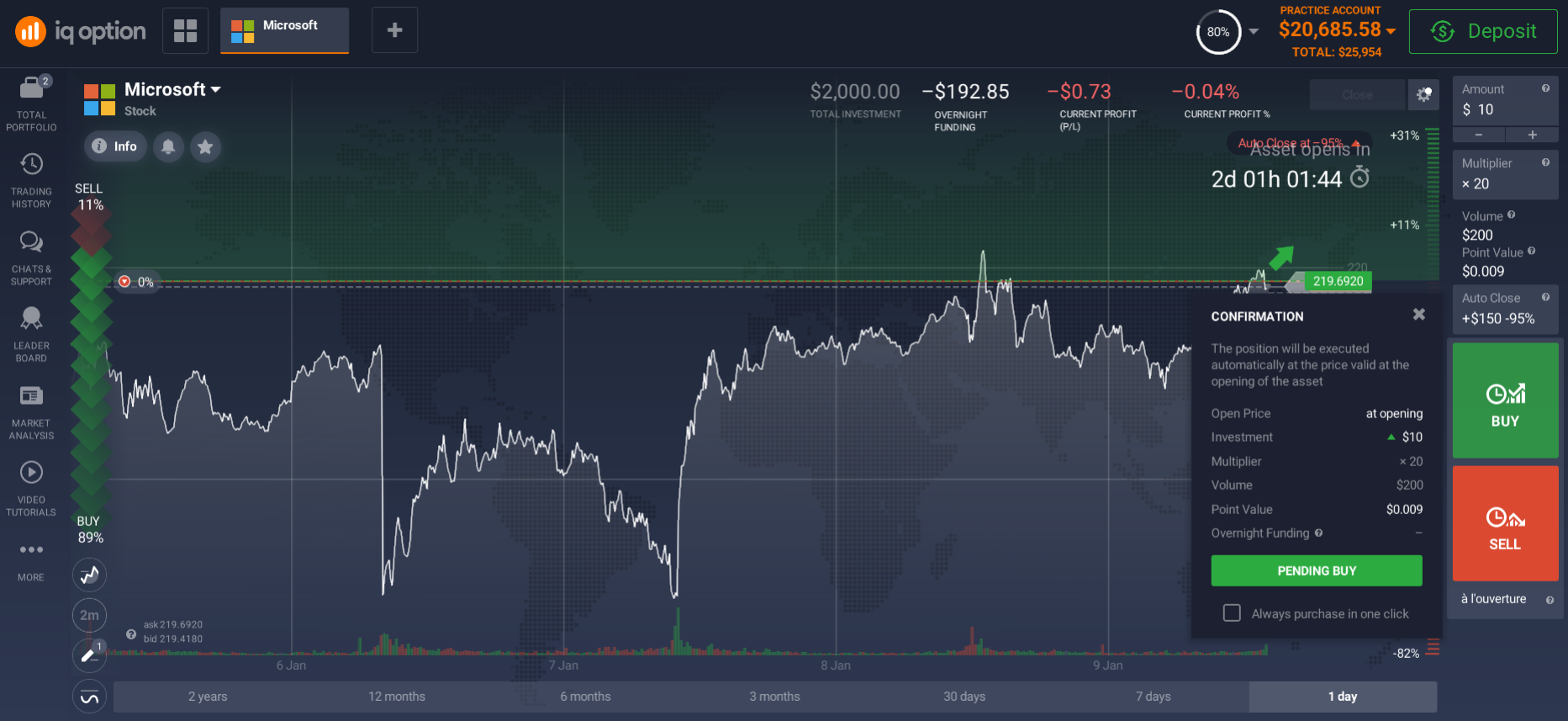The image size is (1568, 721).
Task: Show More sidebar options
Action: point(31,561)
